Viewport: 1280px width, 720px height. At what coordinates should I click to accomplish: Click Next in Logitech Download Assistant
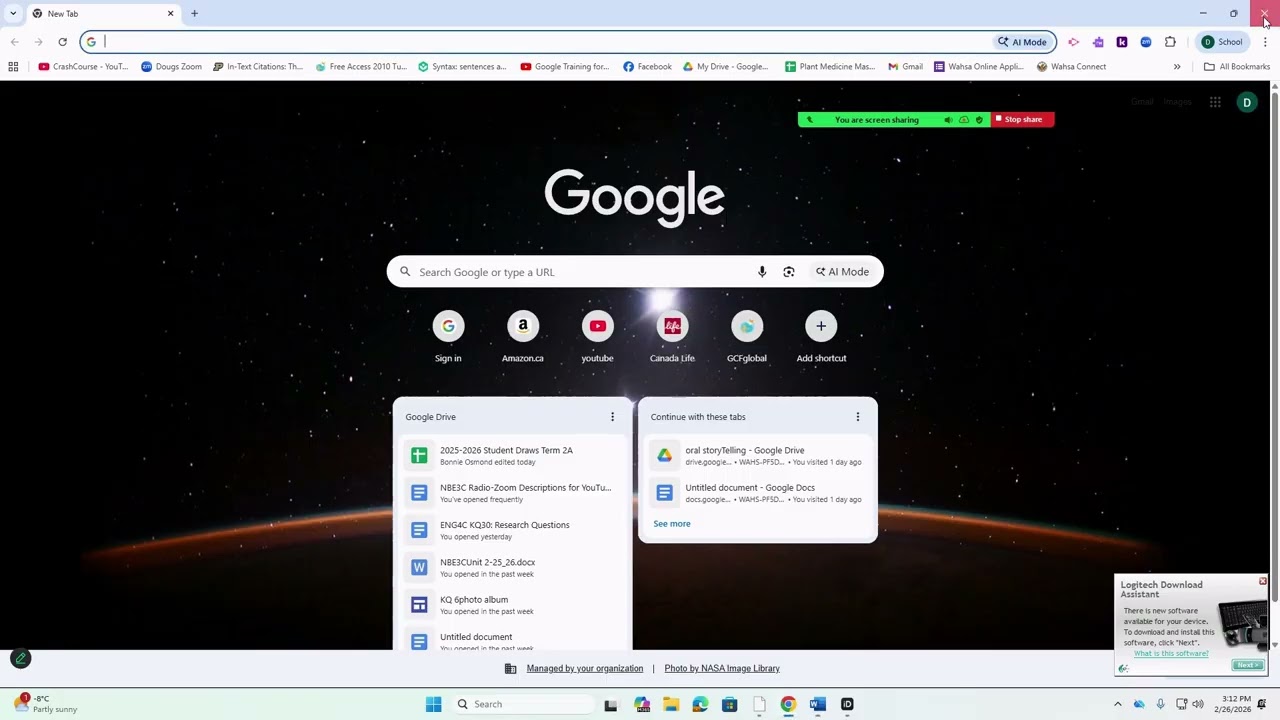tap(1247, 666)
